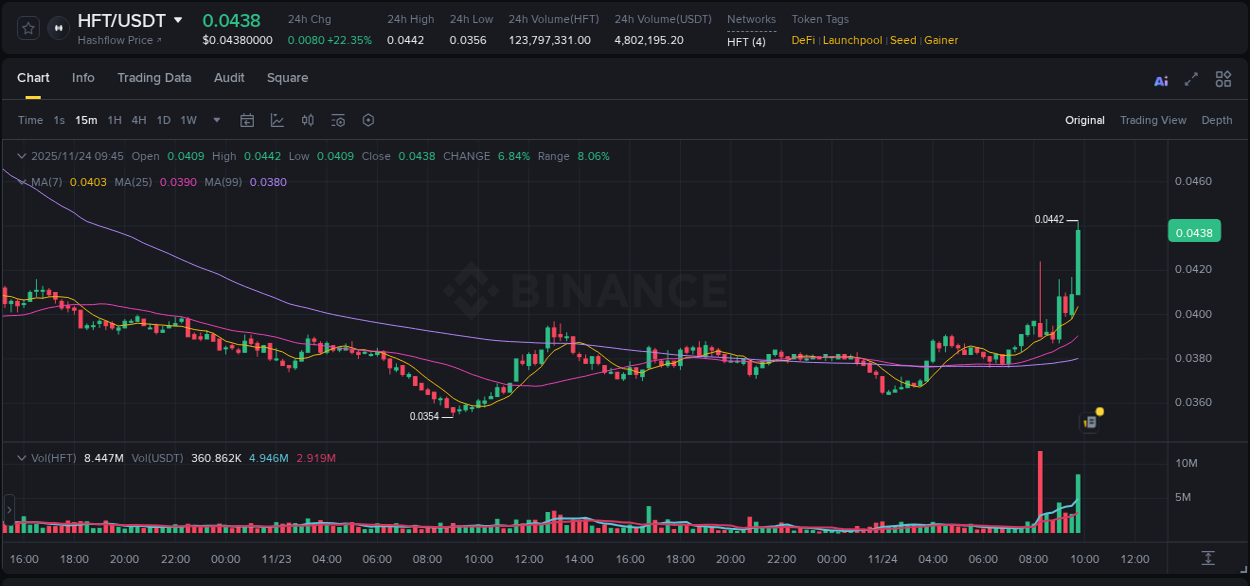Open the chart display settings list icon
1250x586 pixels.
click(338, 120)
